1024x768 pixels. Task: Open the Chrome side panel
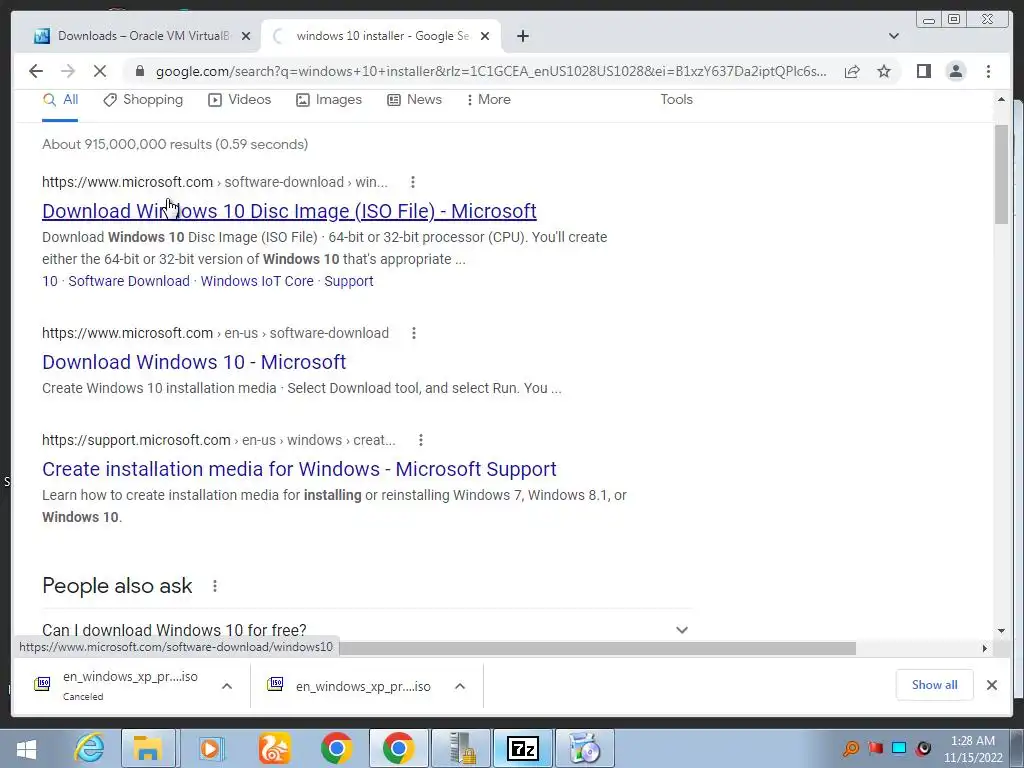(923, 71)
